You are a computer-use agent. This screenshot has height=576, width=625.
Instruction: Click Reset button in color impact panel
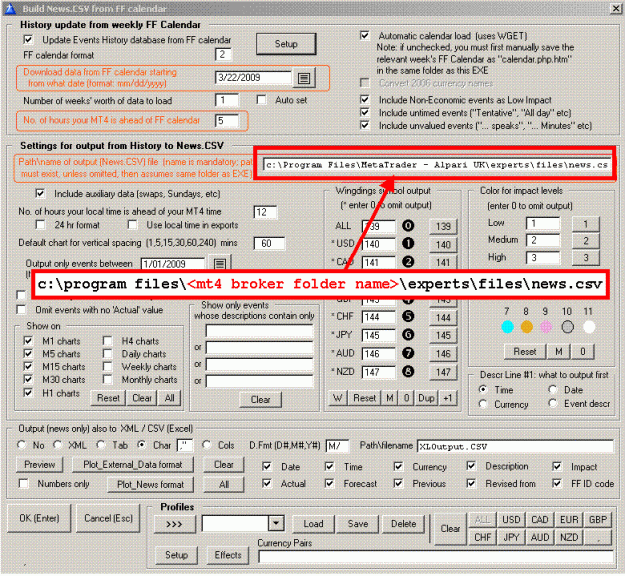coord(525,352)
